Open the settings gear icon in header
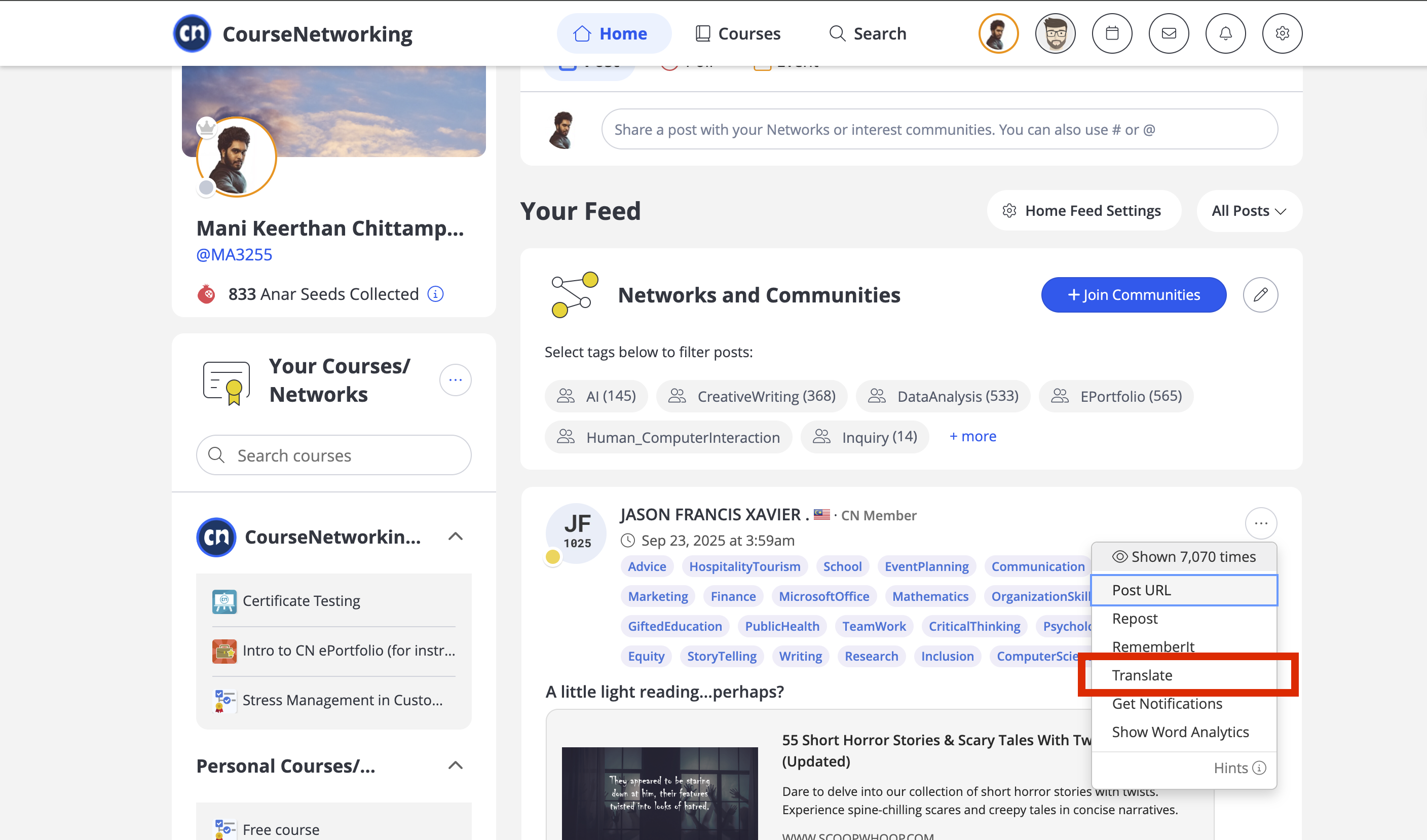Viewport: 1427px width, 840px height. pos(1282,33)
